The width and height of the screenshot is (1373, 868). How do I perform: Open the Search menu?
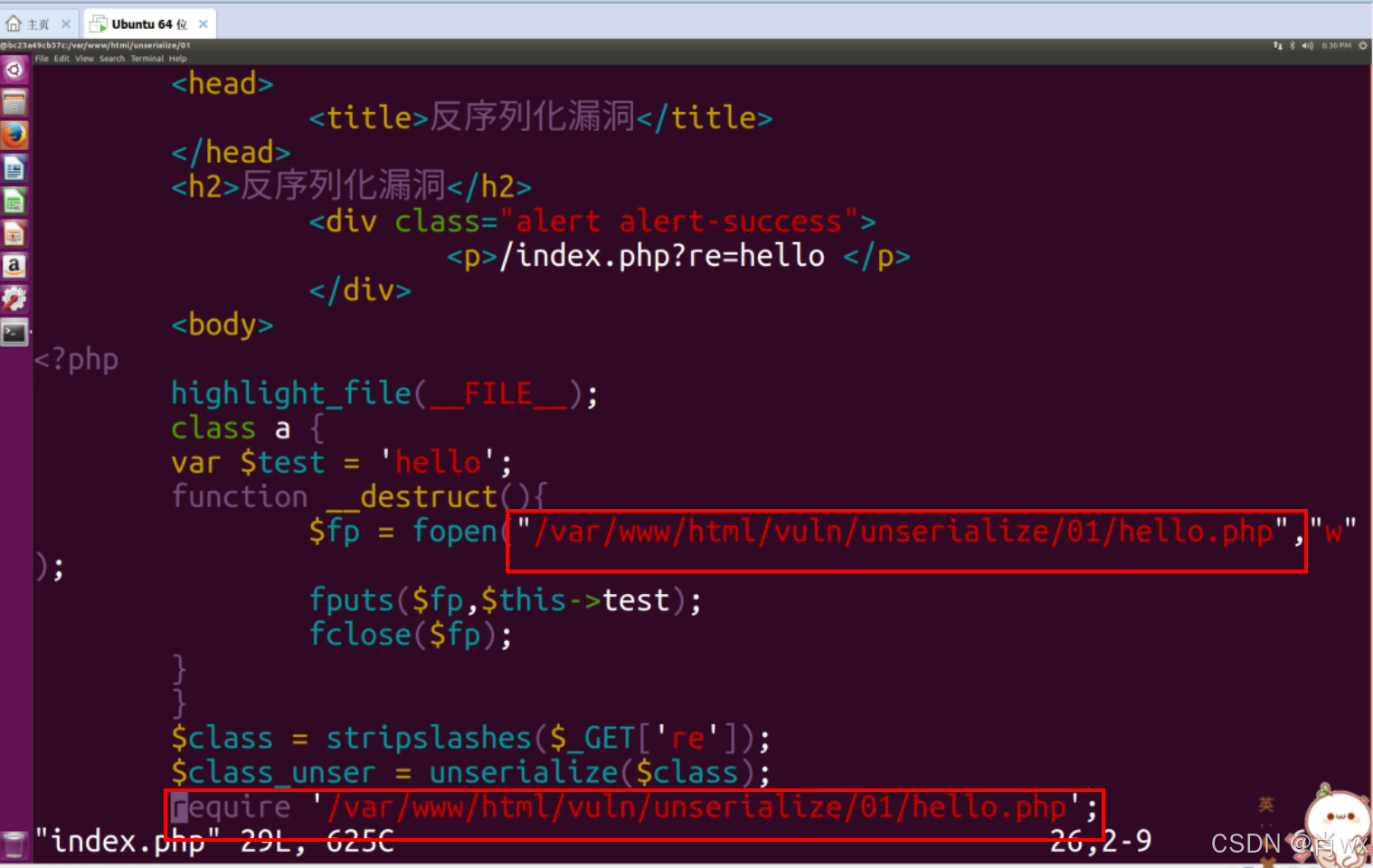(110, 58)
